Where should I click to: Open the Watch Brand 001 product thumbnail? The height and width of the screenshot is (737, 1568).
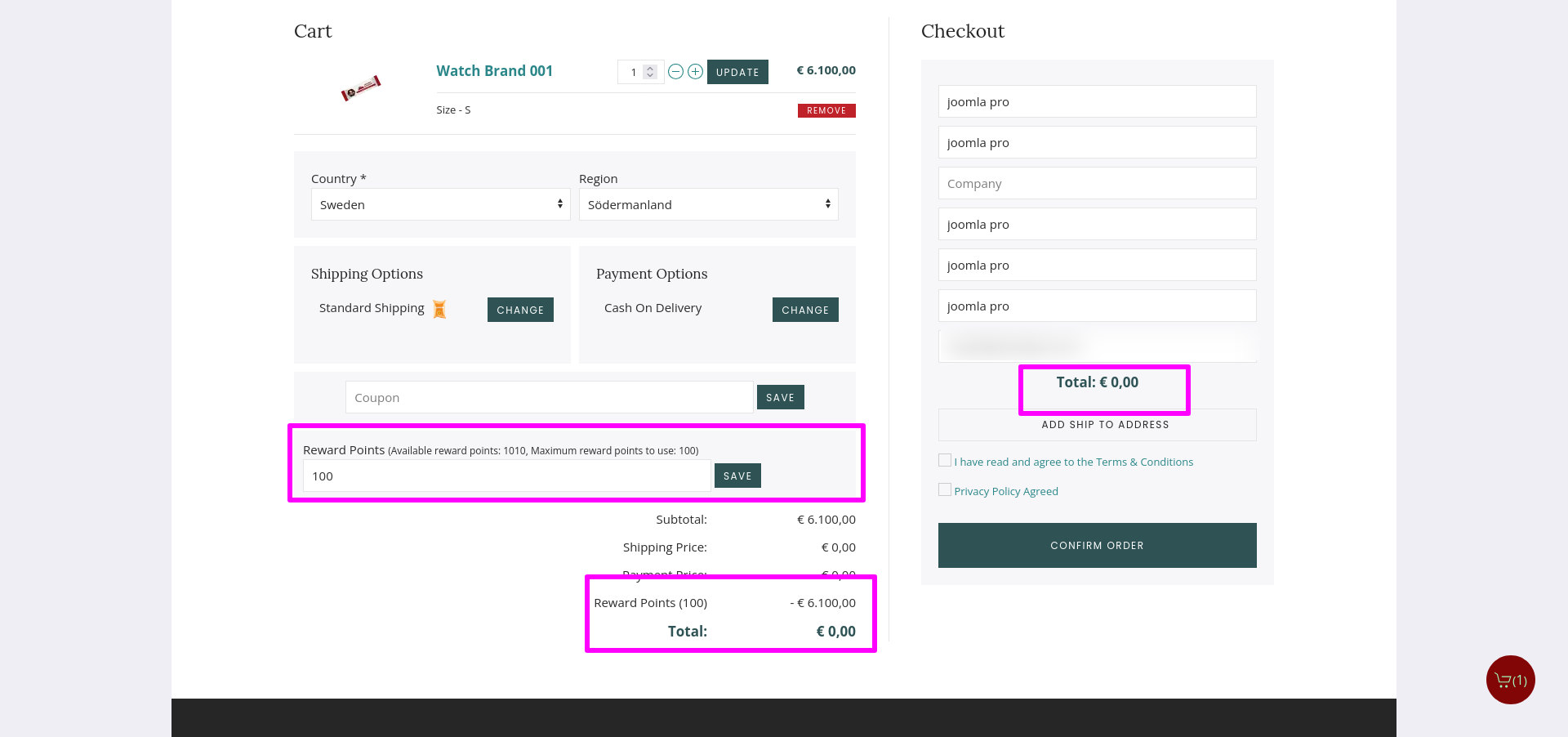pos(361,87)
